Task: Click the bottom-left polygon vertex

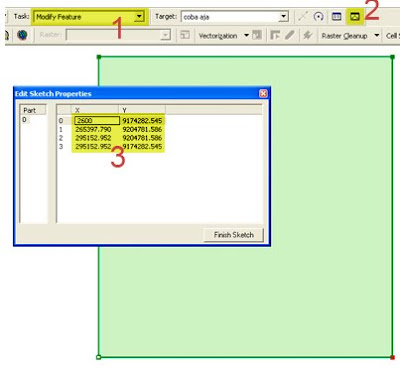Action: 99,357
